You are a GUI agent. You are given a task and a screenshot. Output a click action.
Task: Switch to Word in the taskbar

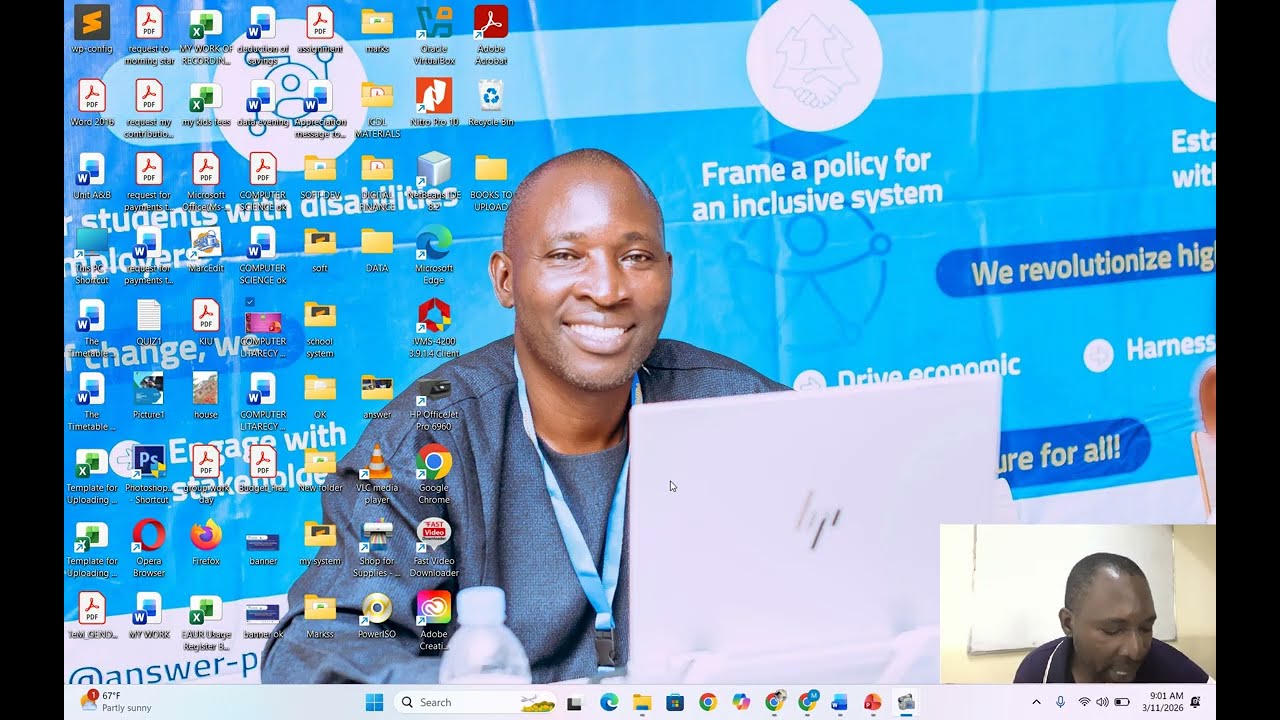pyautogui.click(x=839, y=702)
